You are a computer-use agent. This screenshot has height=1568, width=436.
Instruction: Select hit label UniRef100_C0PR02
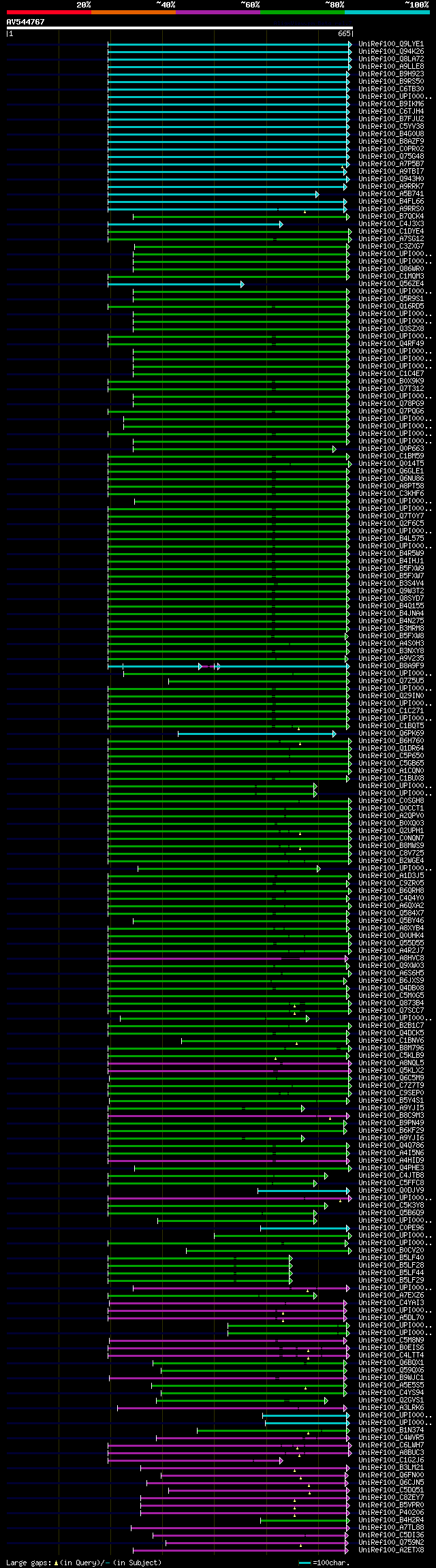point(391,149)
